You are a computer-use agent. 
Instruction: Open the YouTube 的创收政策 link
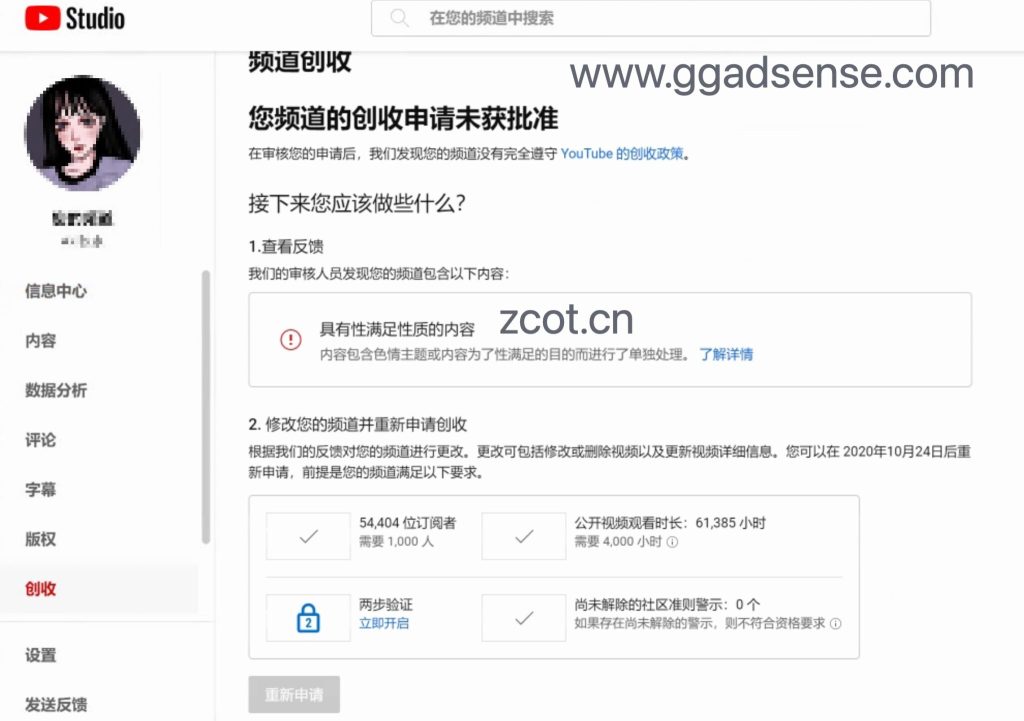coord(622,153)
